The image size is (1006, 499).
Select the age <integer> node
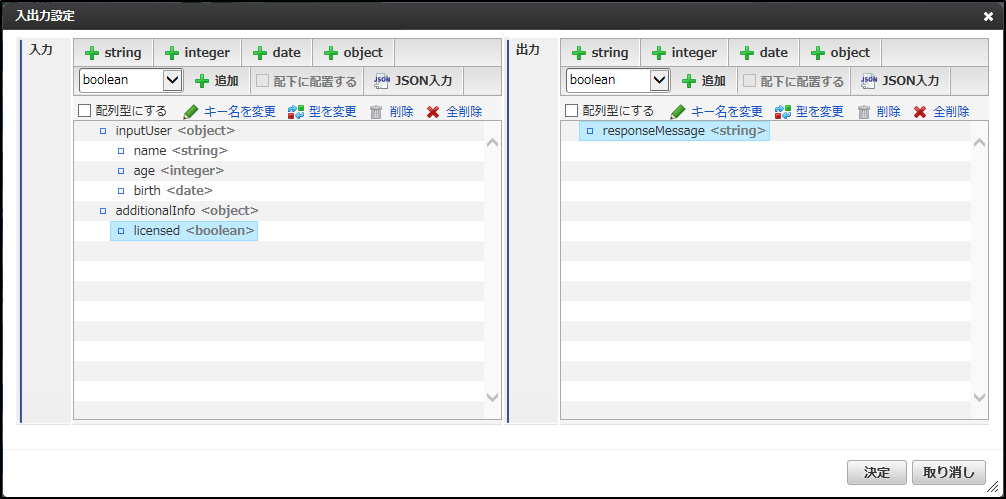170,171
